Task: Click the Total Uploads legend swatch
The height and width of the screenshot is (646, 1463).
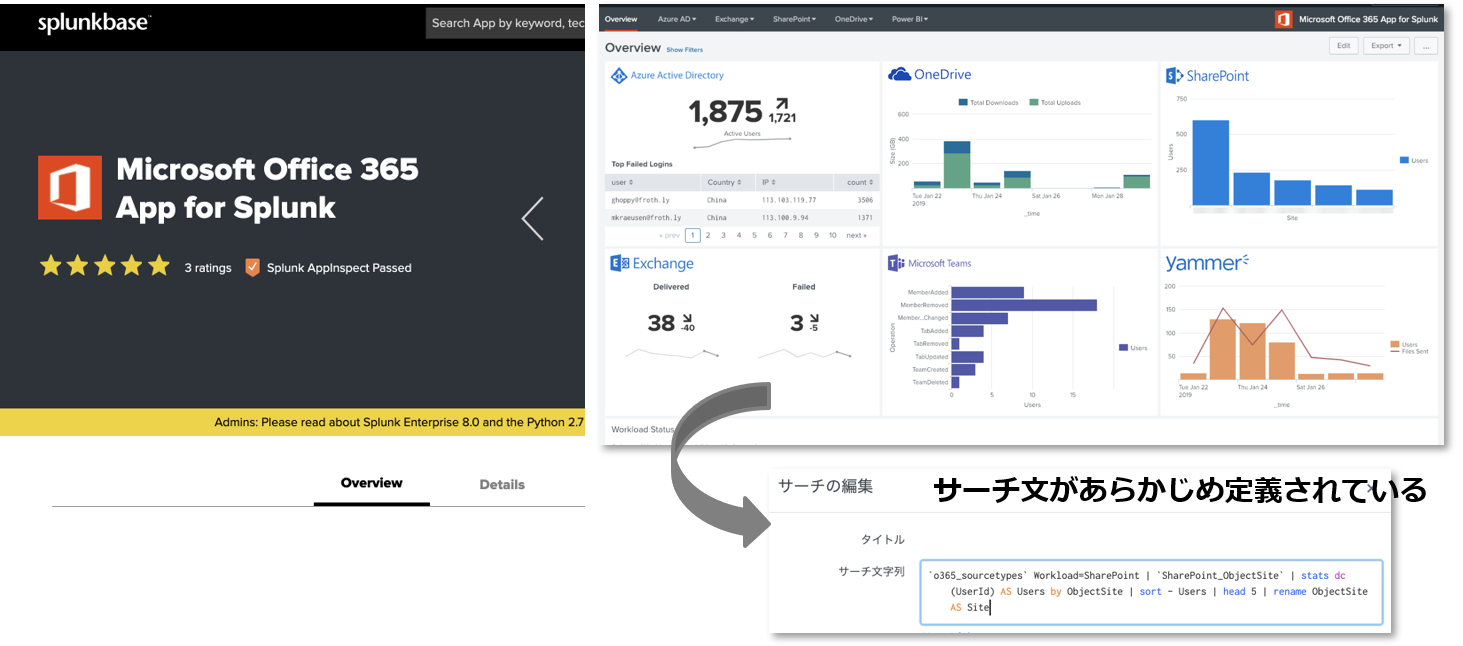Action: (1033, 102)
